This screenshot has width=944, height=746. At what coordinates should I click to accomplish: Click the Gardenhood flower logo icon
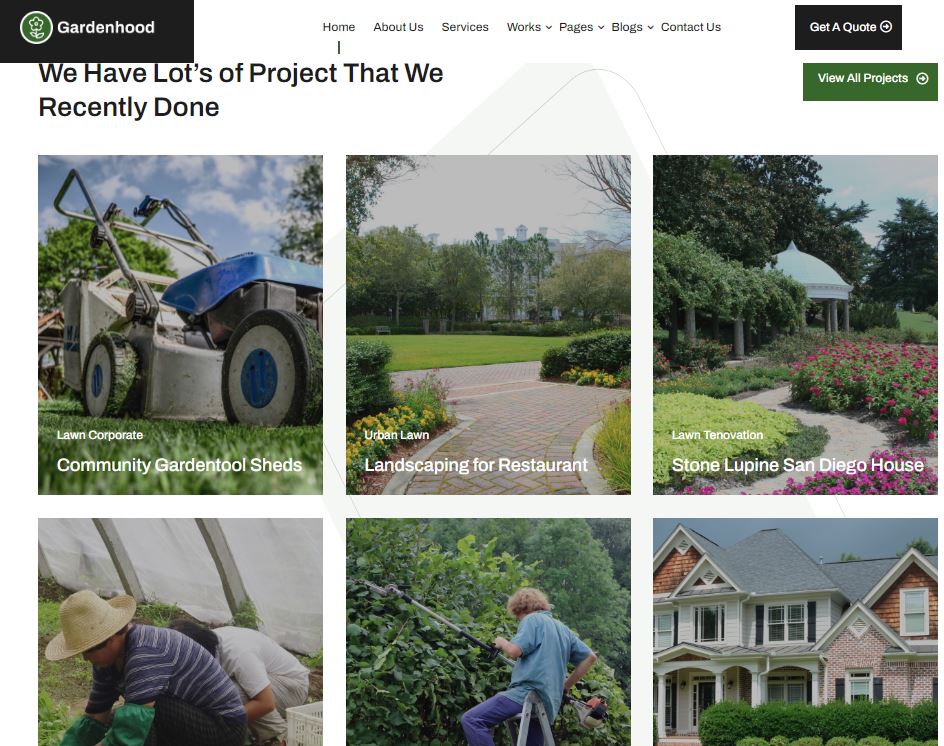coord(36,27)
